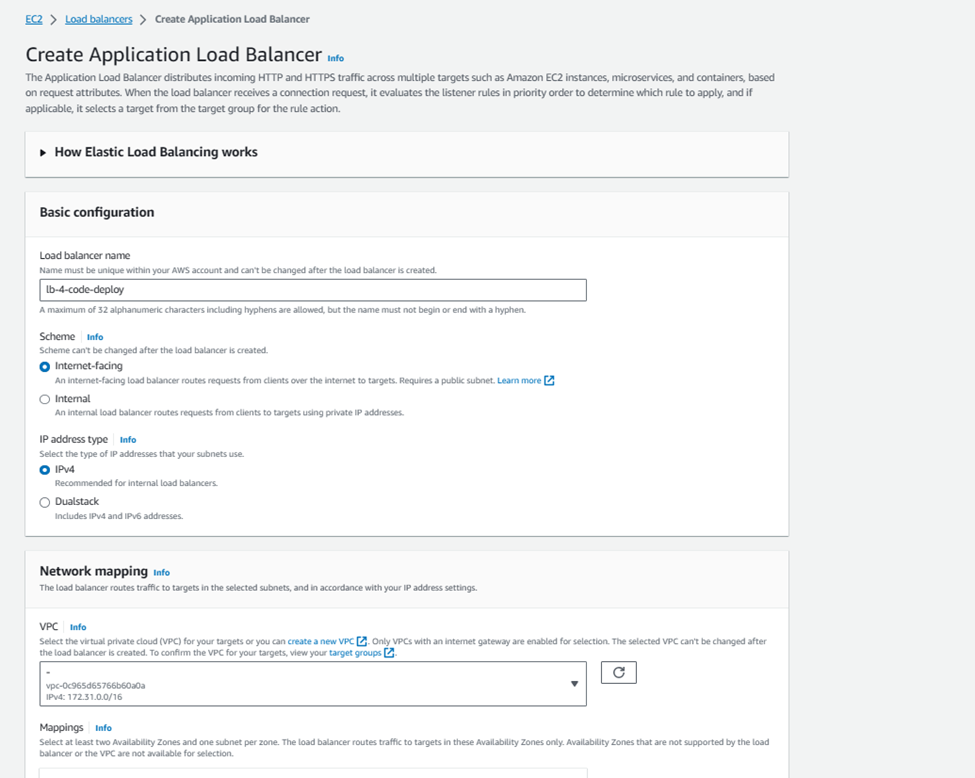975x778 pixels.
Task: Open Info beside the Network mapping heading
Action: [162, 572]
